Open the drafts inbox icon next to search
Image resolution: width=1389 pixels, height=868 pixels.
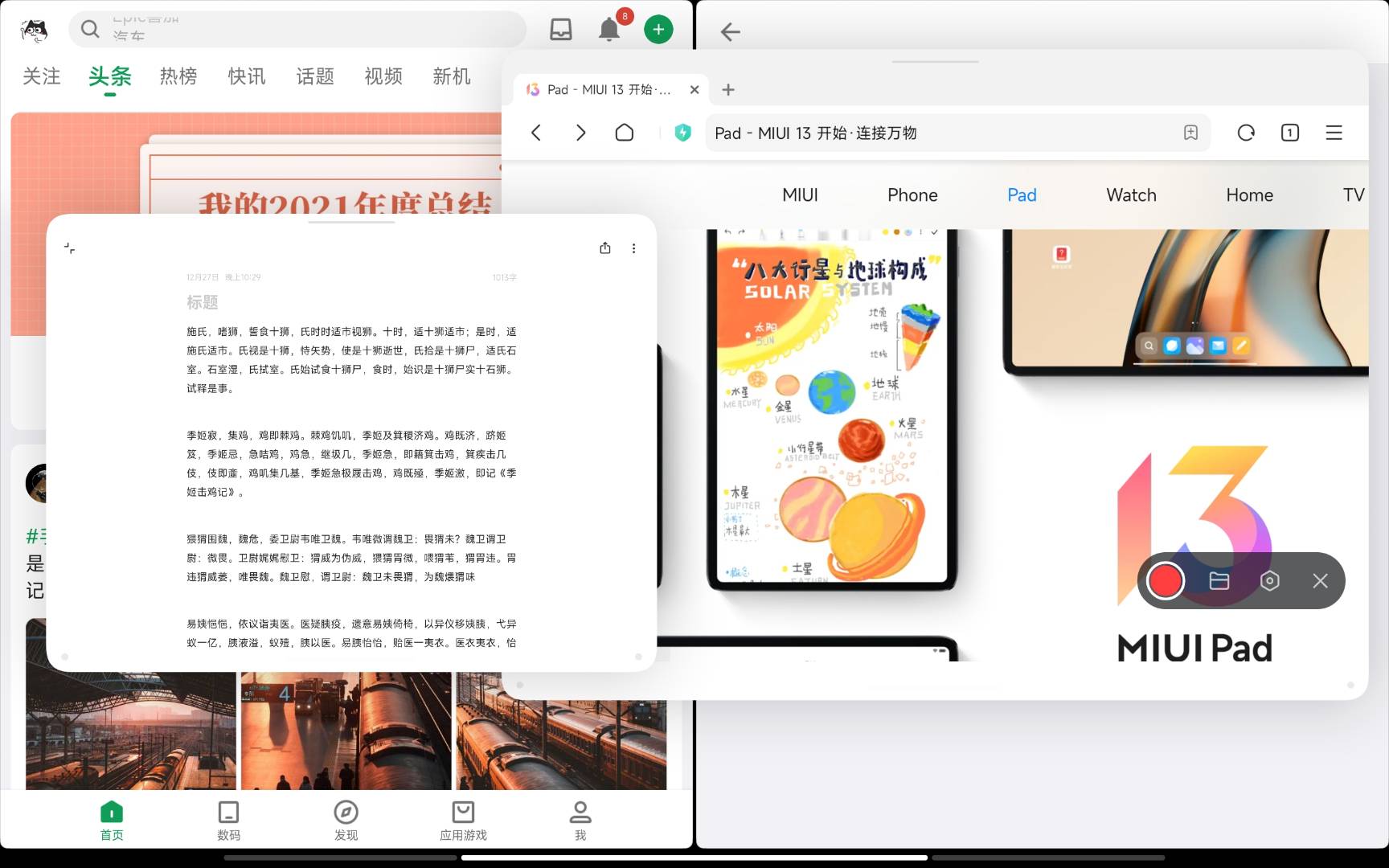pos(560,29)
